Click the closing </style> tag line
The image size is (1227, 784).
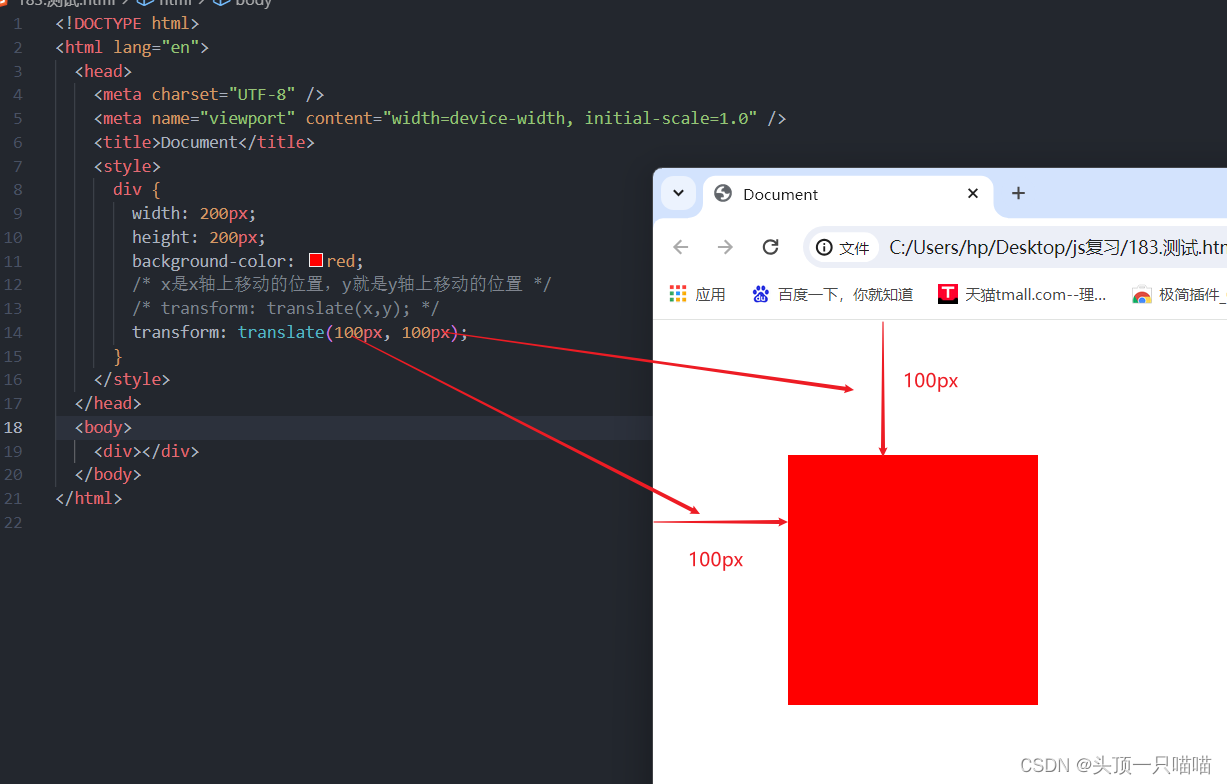pos(132,379)
